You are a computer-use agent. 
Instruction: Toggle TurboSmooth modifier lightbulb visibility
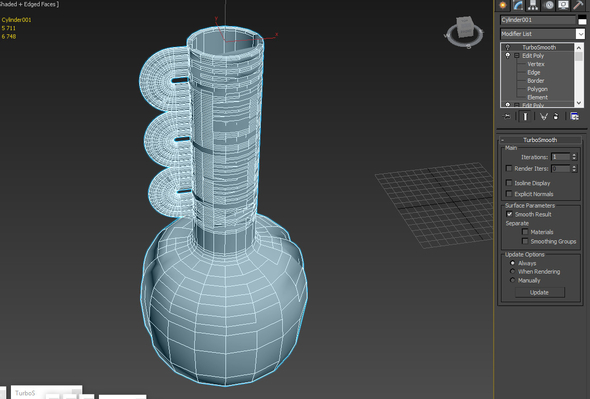click(507, 47)
